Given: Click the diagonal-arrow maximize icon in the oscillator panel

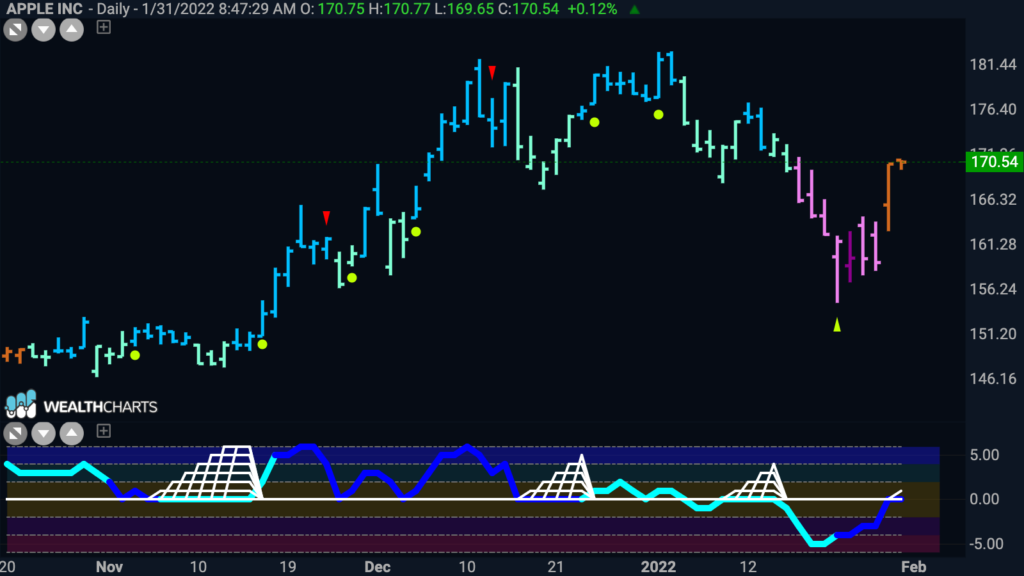Looking at the screenshot, I should click(x=15, y=433).
